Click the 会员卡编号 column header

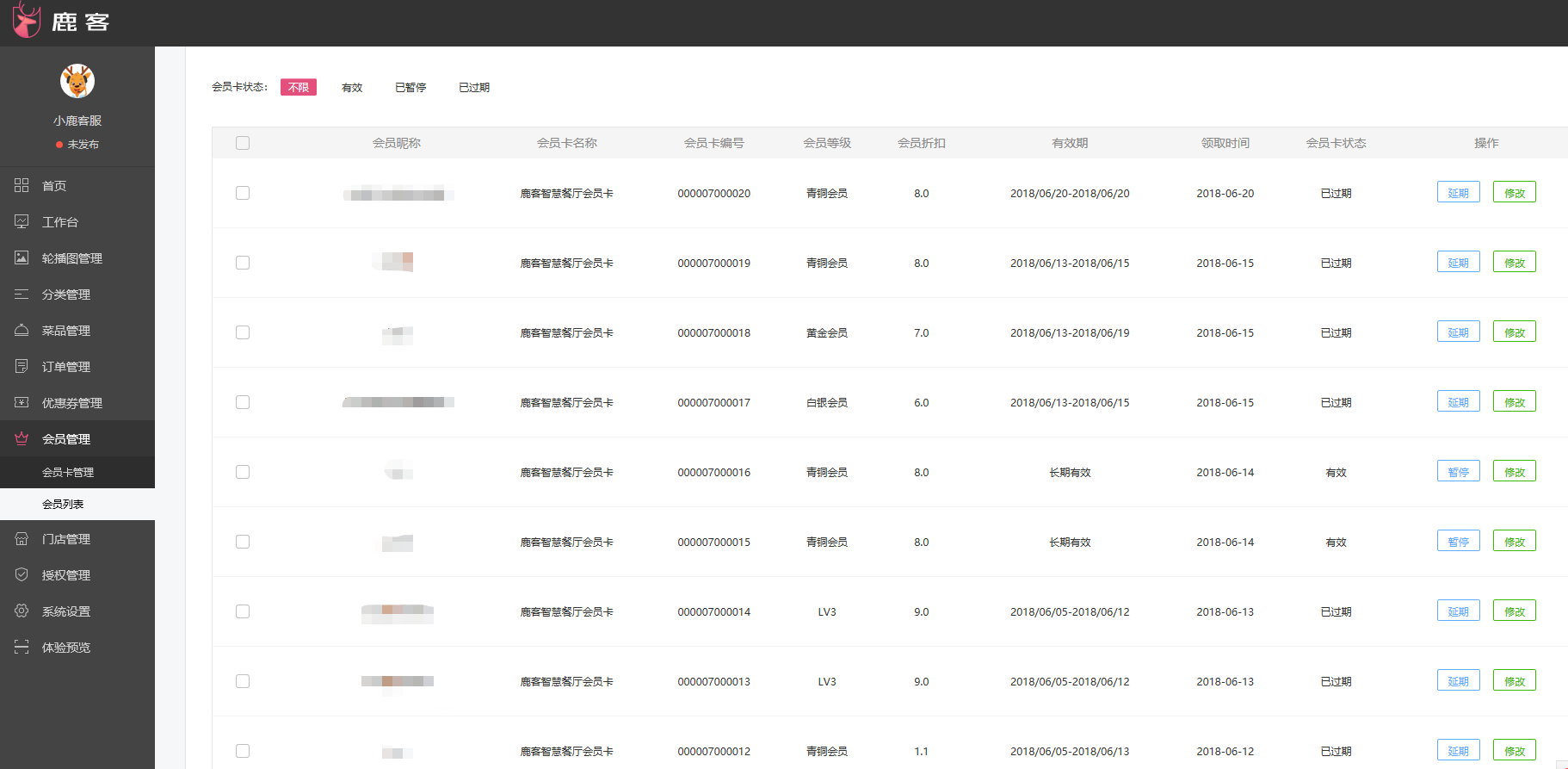713,143
